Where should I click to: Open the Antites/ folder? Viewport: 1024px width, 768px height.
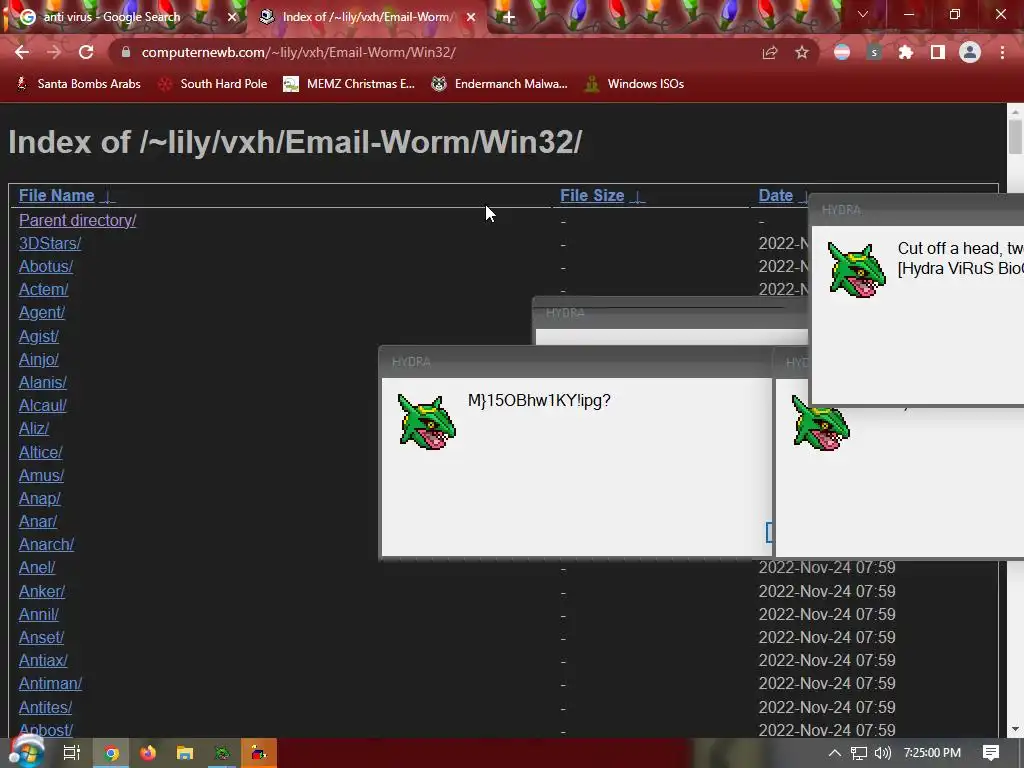click(x=45, y=707)
